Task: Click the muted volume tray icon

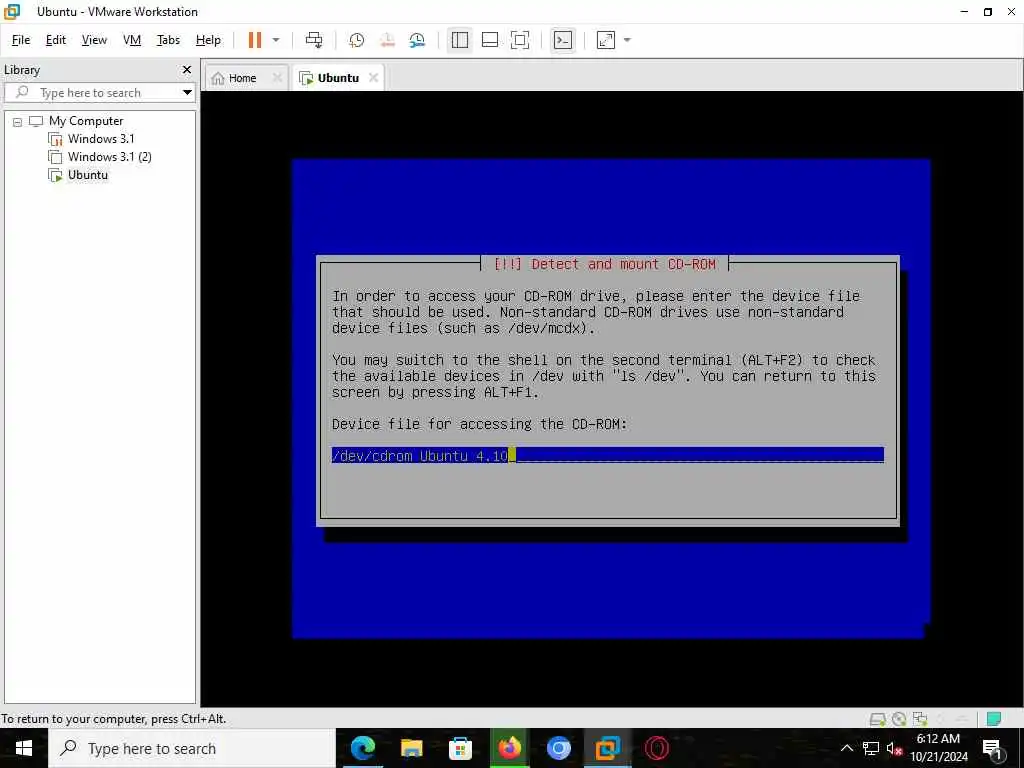Action: 894,748
